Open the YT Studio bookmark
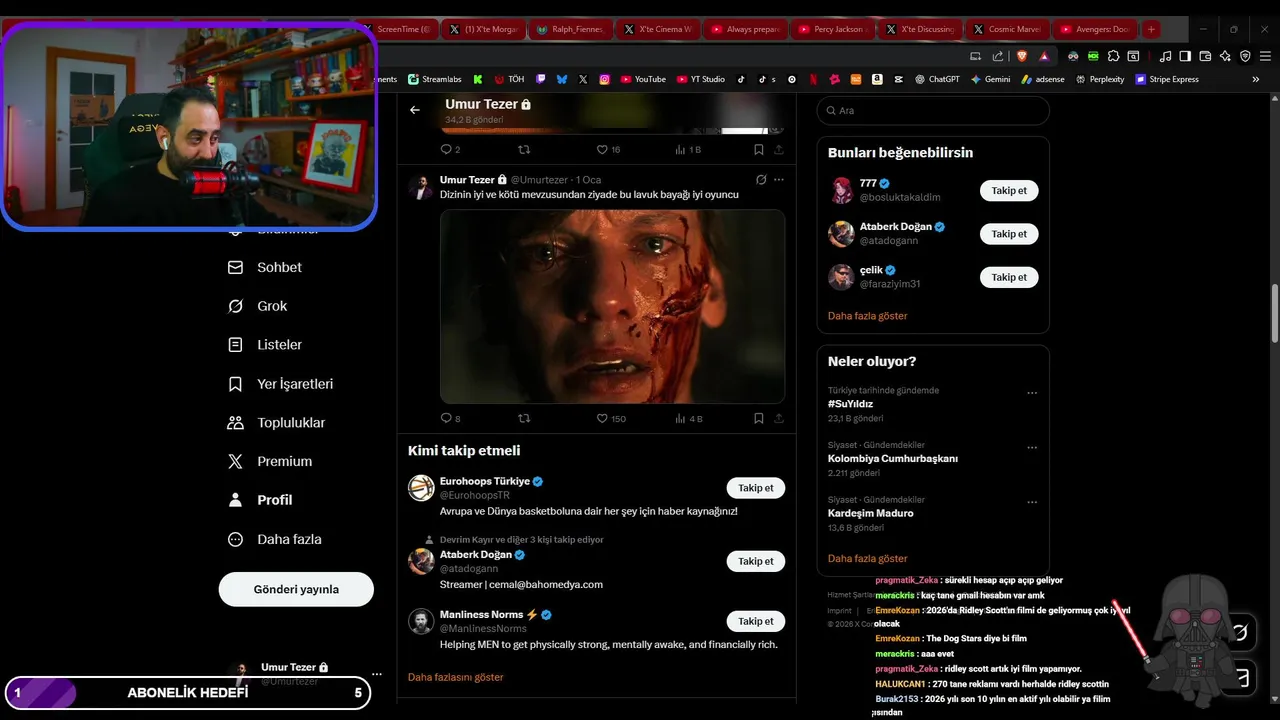Screen dimensions: 1280x720 (701, 79)
